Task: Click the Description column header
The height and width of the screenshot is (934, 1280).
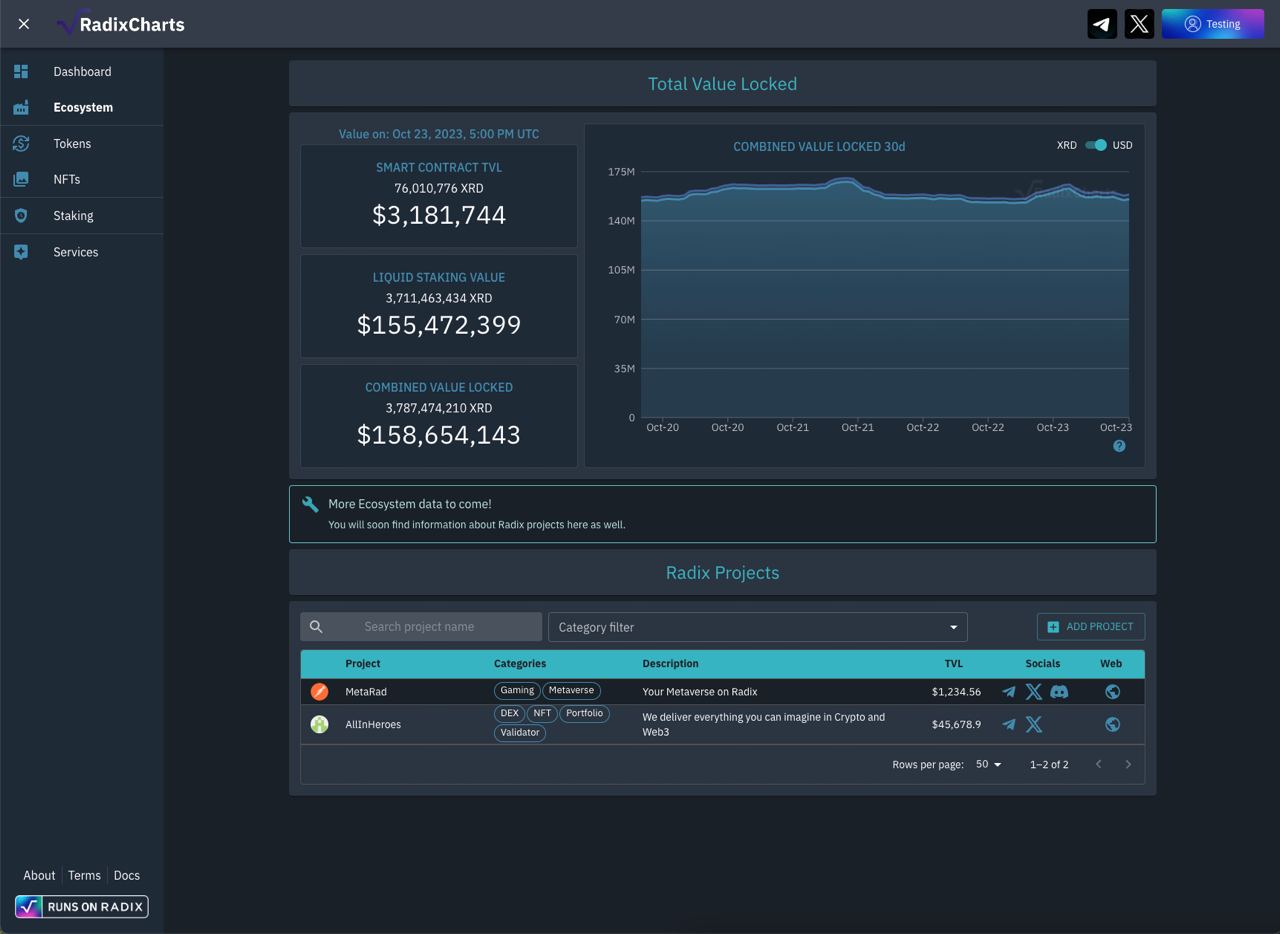Action: [670, 663]
